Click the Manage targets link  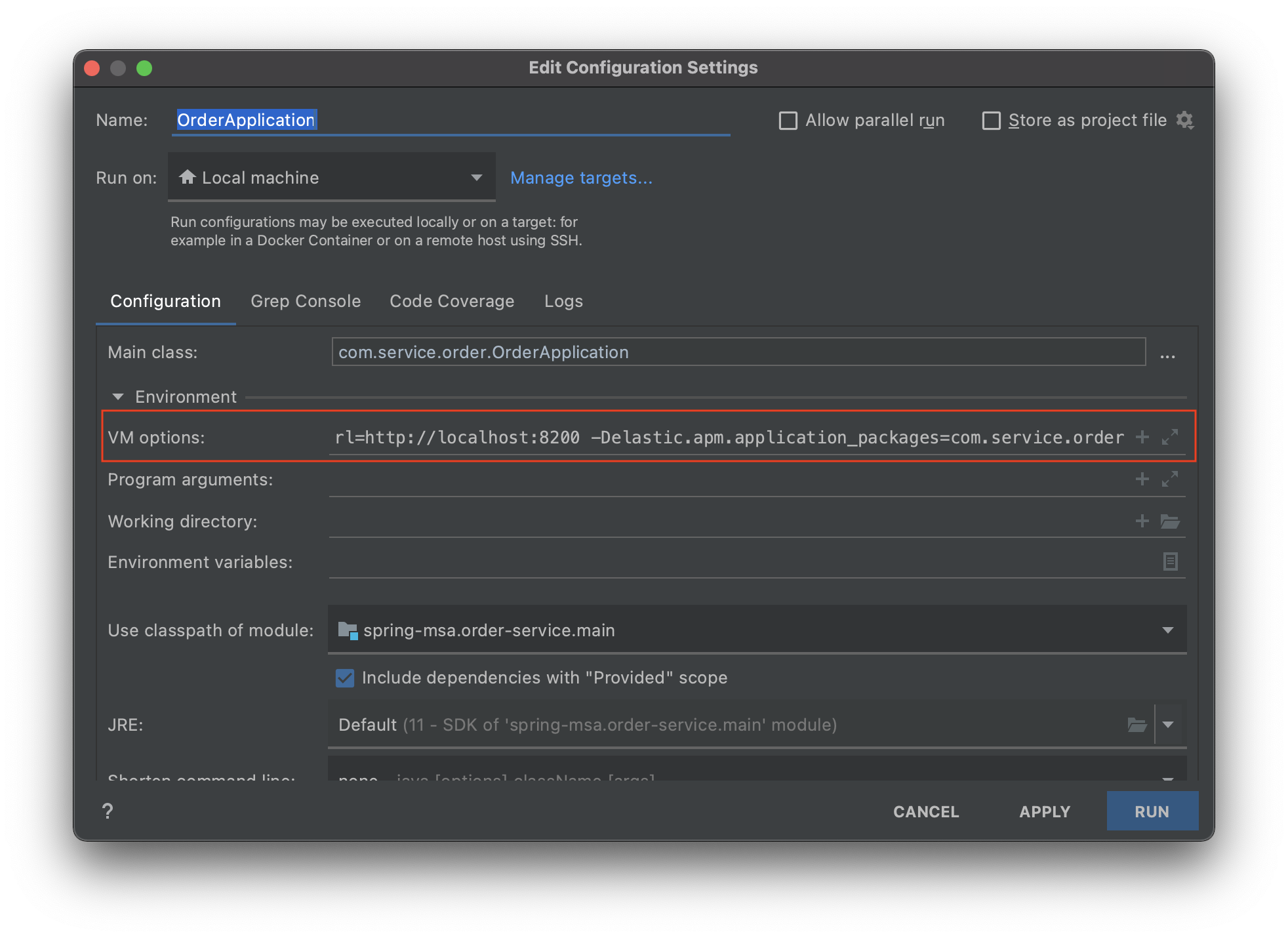click(581, 178)
